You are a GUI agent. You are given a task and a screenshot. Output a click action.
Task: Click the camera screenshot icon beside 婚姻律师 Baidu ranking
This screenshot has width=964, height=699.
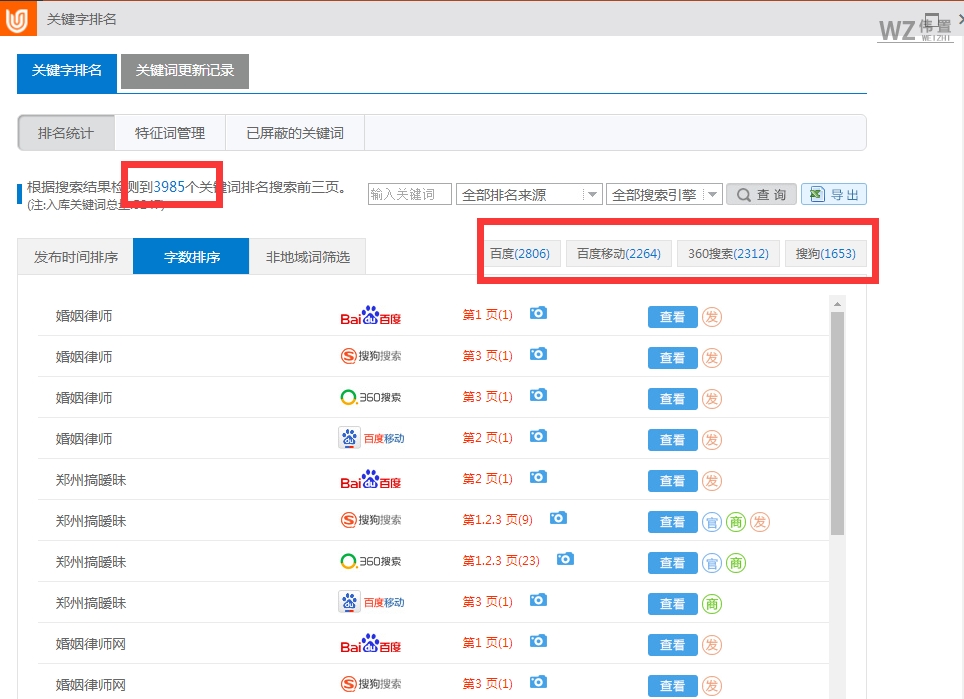tap(538, 313)
